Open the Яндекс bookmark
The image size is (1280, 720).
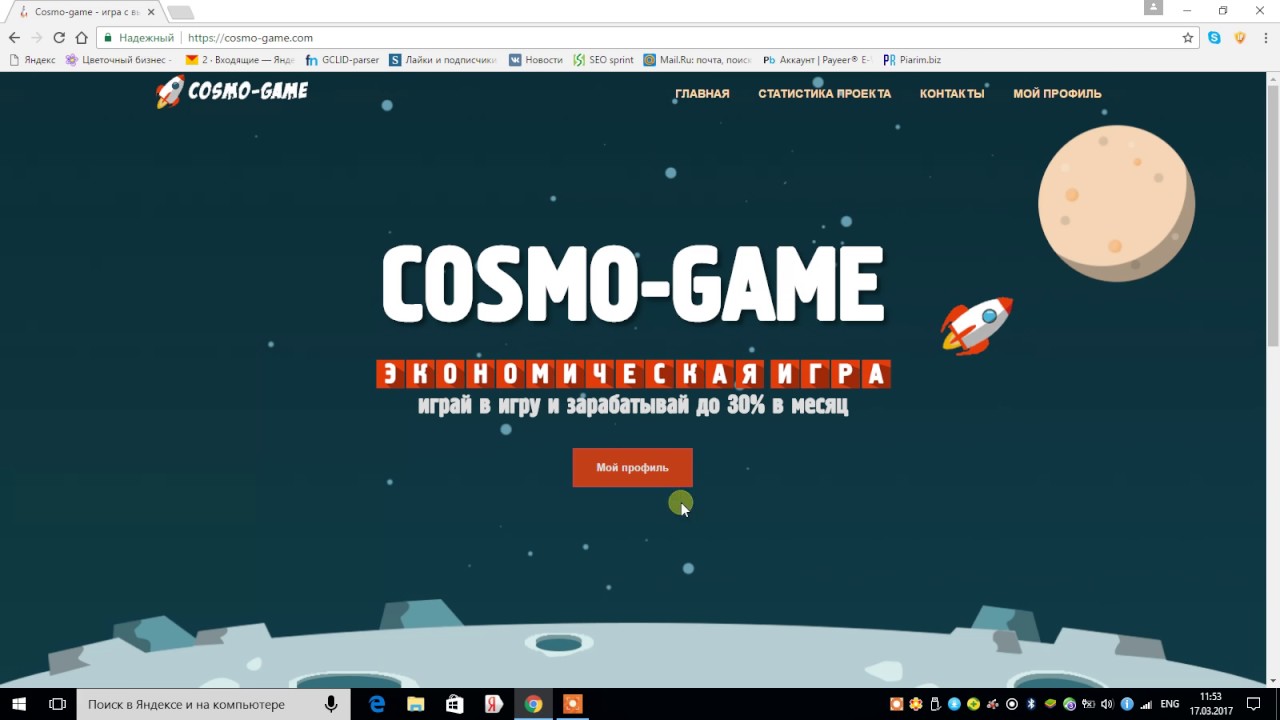pyautogui.click(x=32, y=60)
